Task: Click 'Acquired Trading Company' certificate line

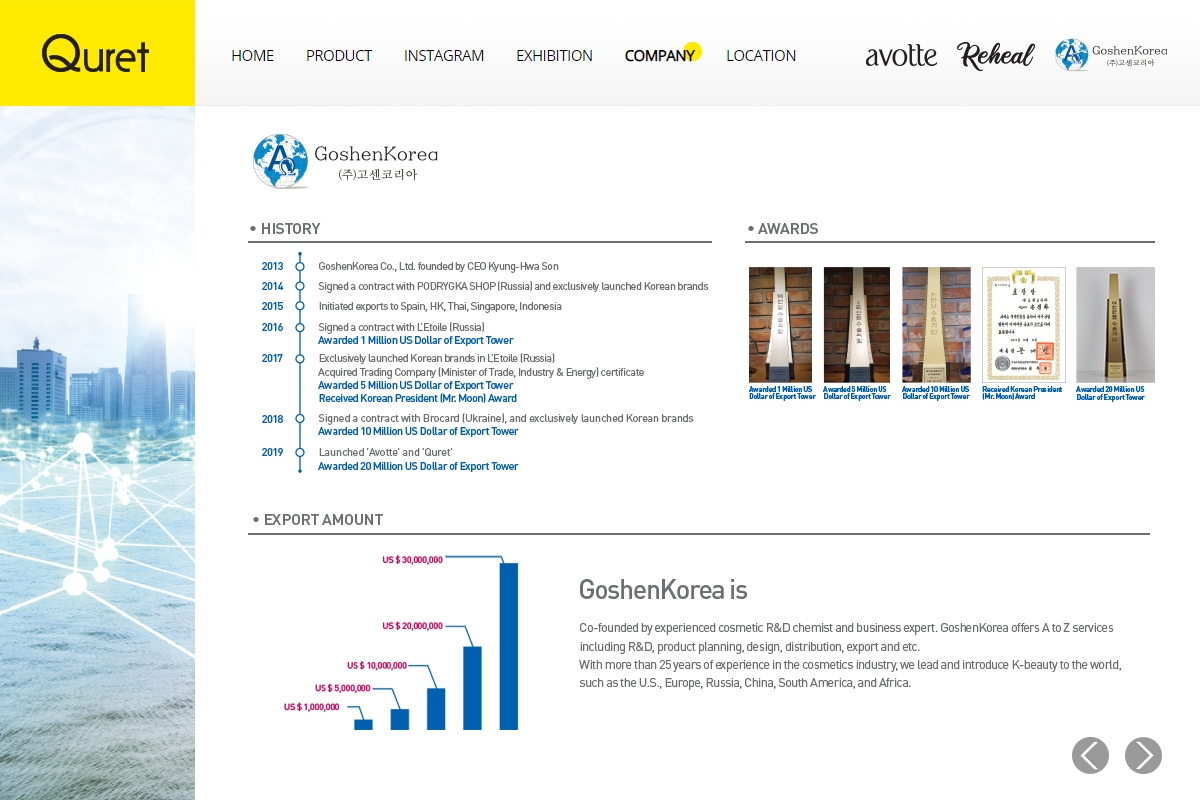Action: coord(481,373)
